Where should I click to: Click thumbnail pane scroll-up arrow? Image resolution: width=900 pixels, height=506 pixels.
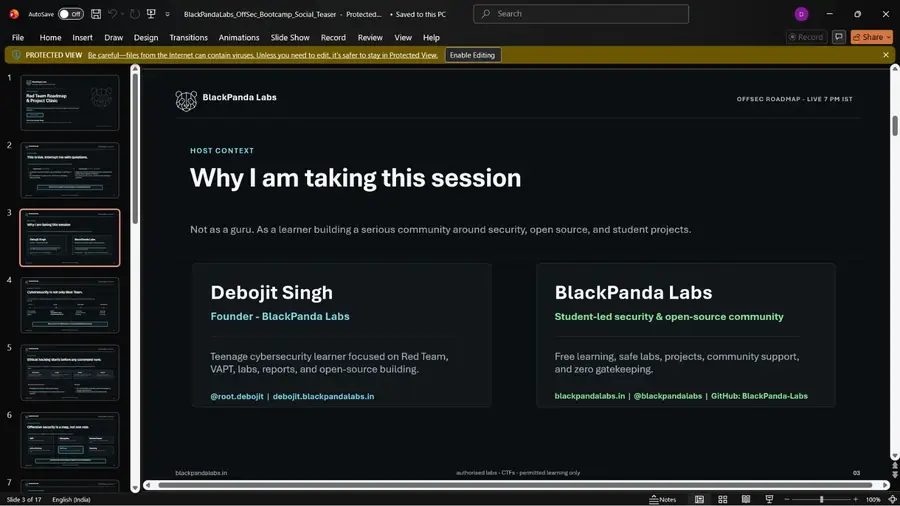(x=135, y=69)
